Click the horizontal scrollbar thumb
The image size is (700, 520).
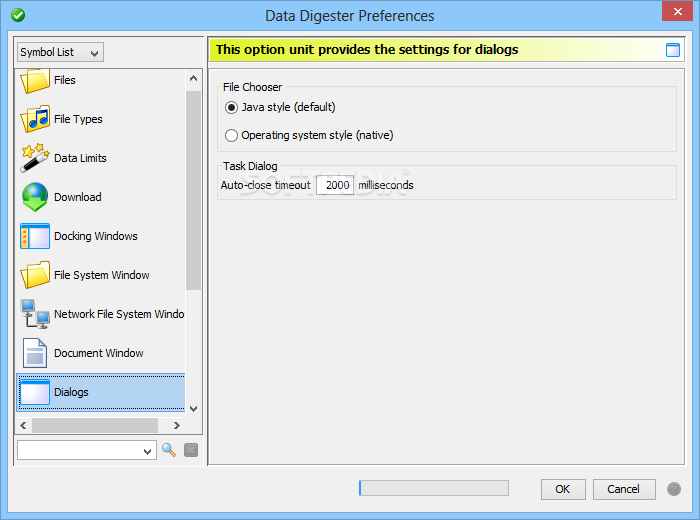pyautogui.click(x=95, y=425)
